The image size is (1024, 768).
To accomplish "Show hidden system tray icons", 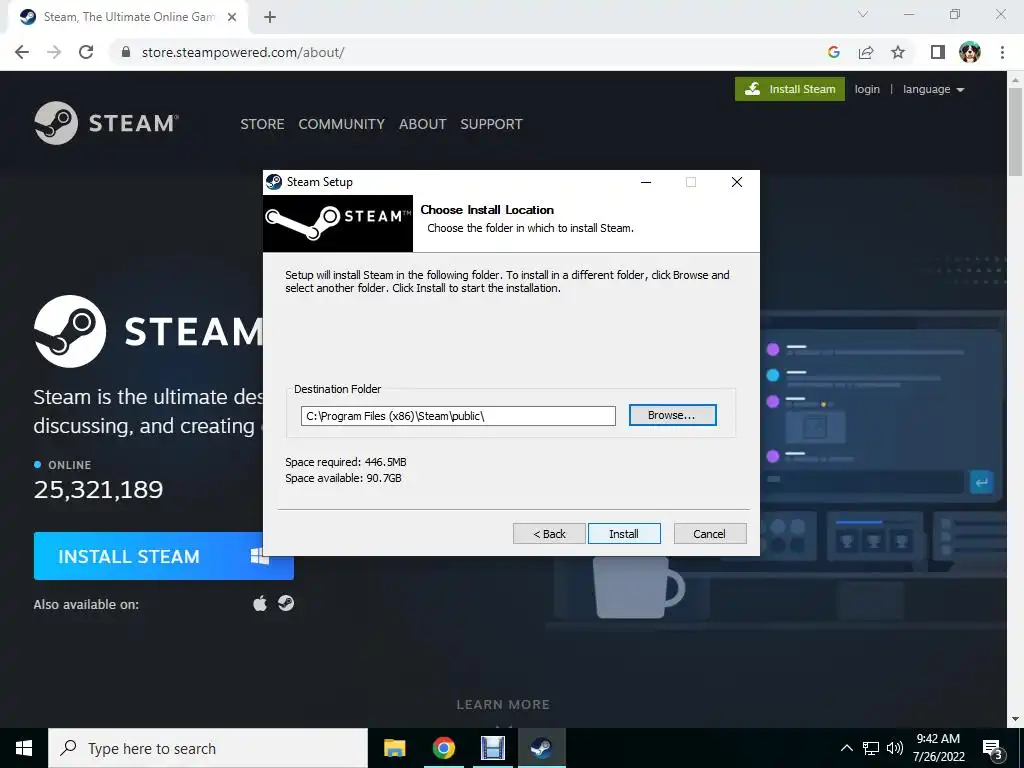I will (x=846, y=748).
